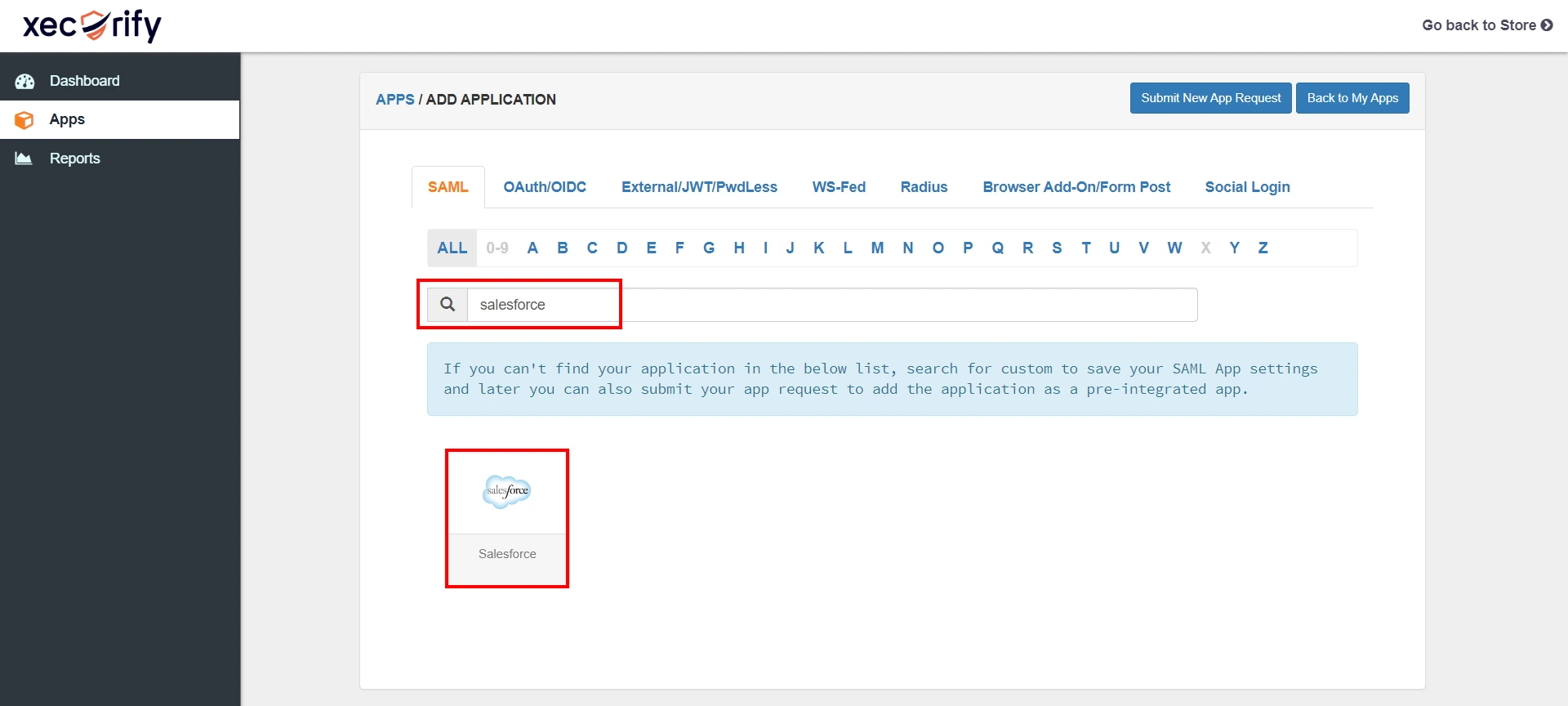Filter apps by letter N
The width and height of the screenshot is (1568, 706).
click(x=908, y=248)
